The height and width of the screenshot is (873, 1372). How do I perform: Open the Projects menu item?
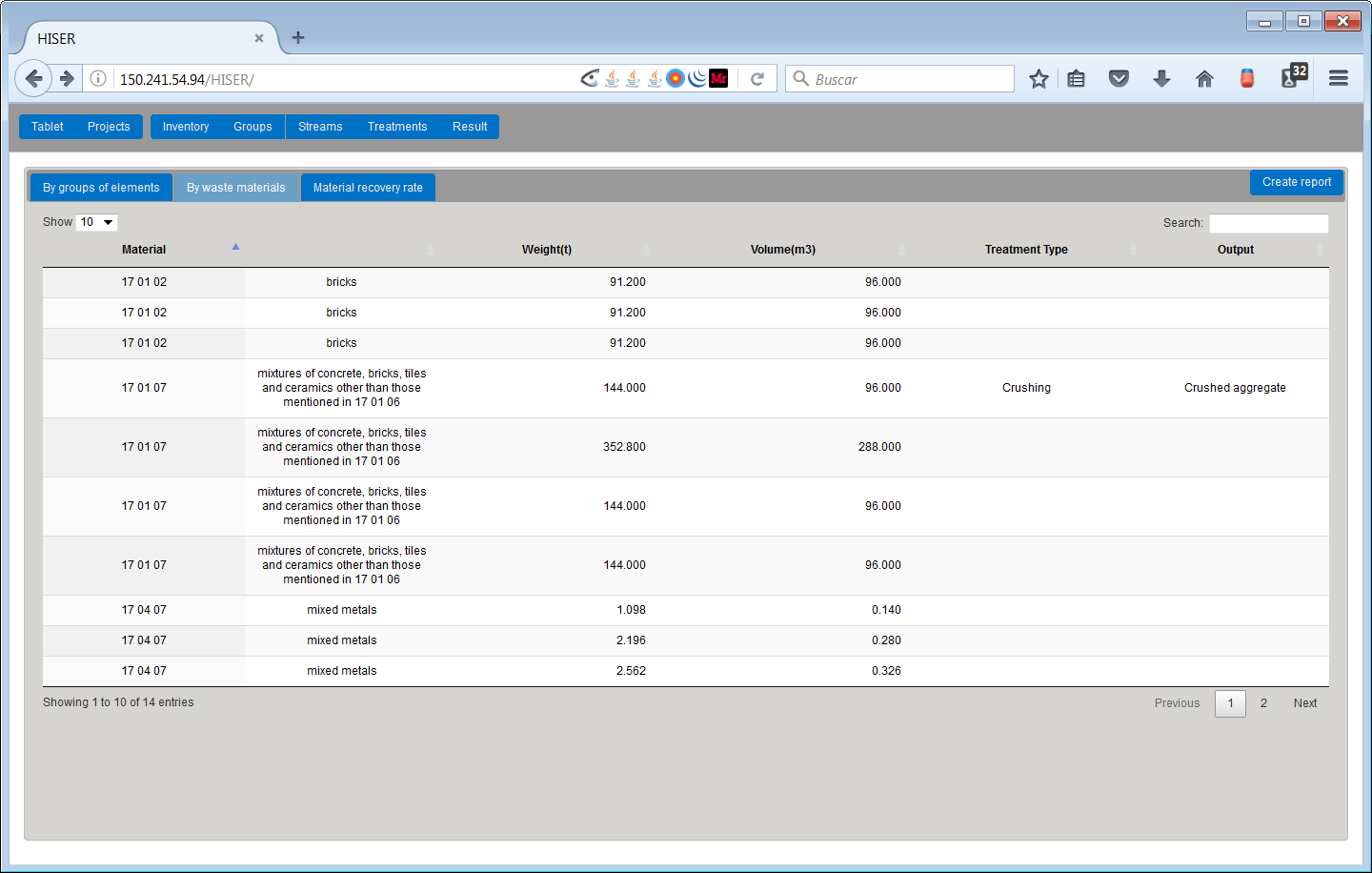109,127
